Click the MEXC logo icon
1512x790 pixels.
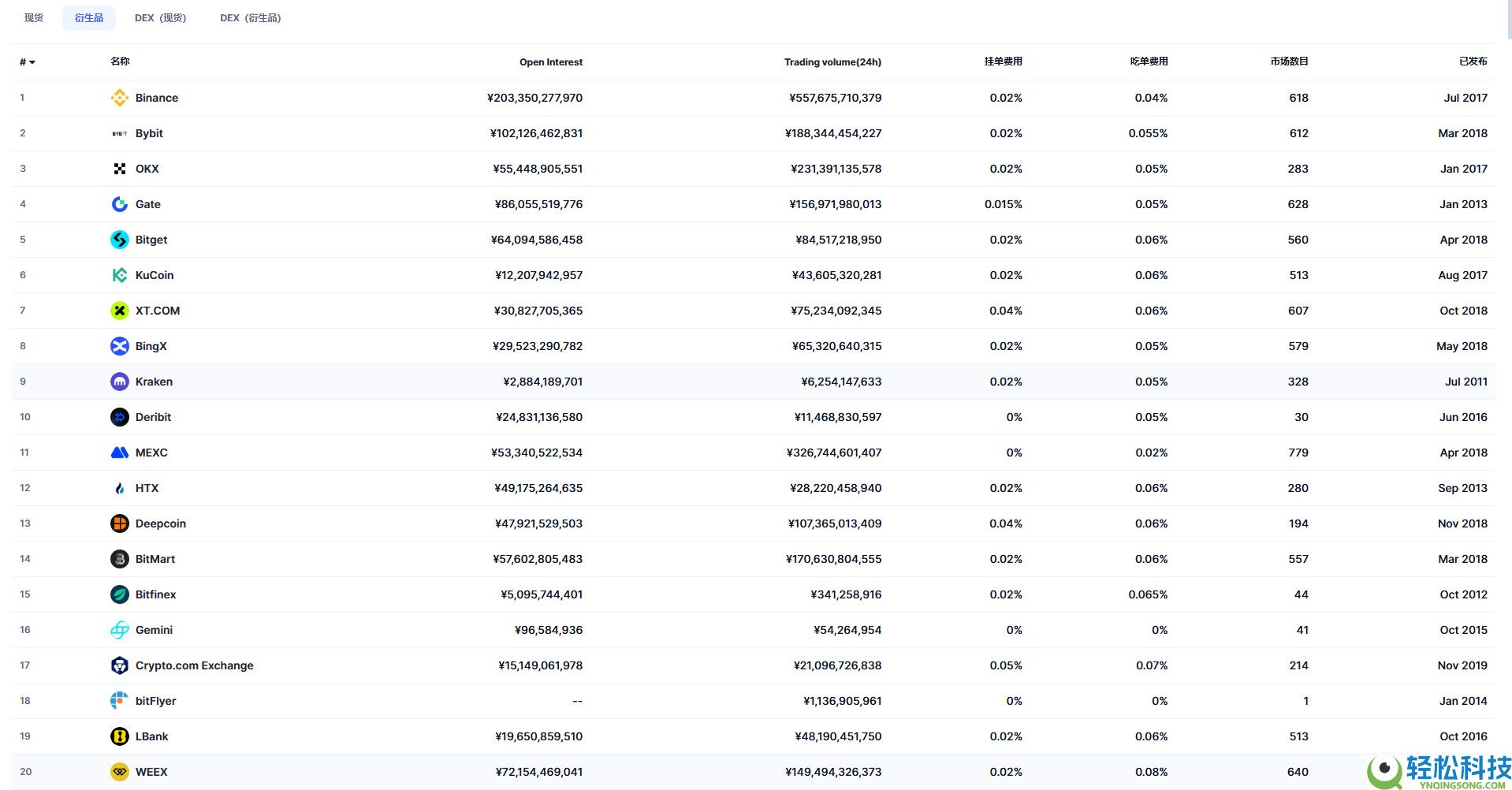(x=119, y=453)
